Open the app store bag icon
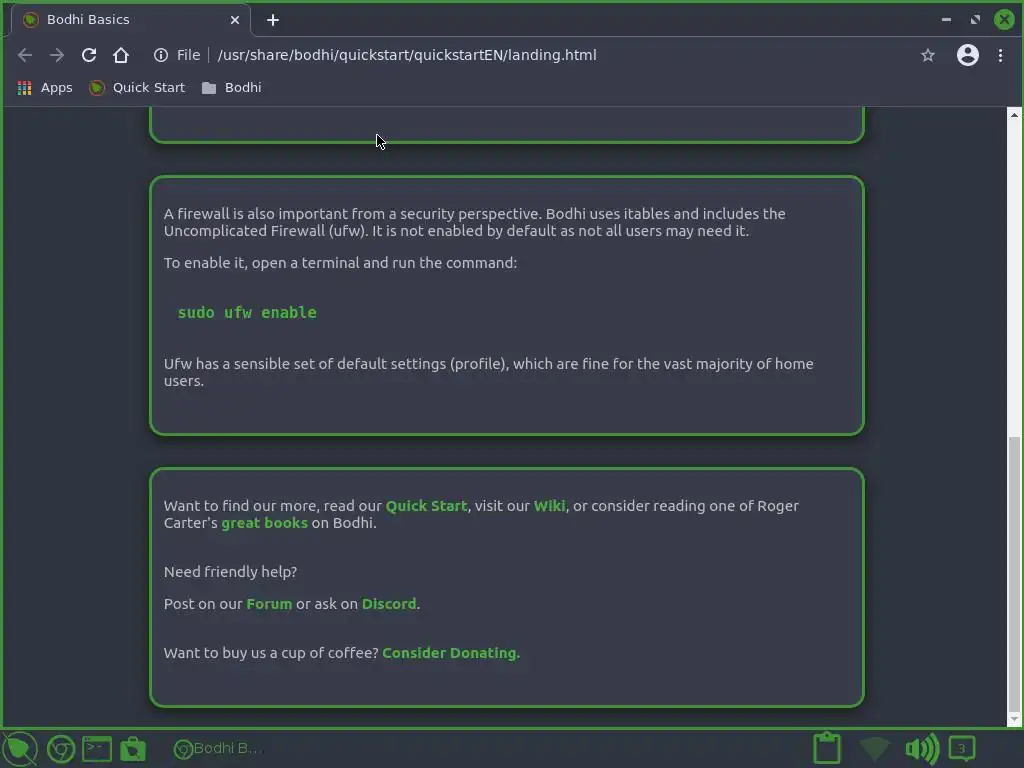Image resolution: width=1024 pixels, height=768 pixels. (x=133, y=749)
